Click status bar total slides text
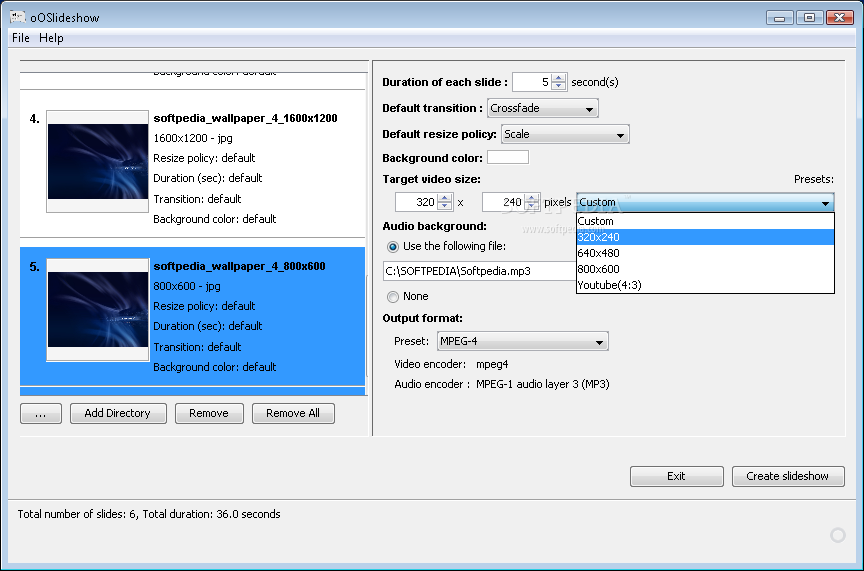Viewport: 864px width, 571px height. tap(149, 514)
